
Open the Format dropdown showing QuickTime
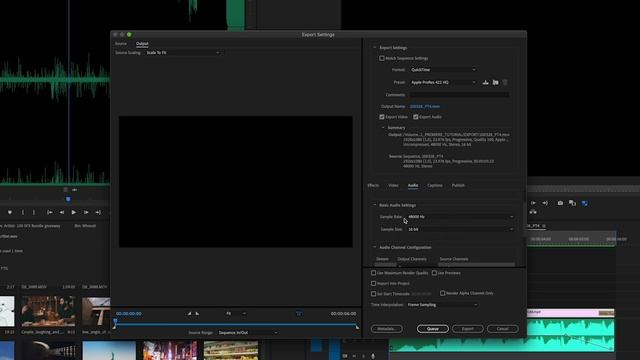click(x=443, y=70)
